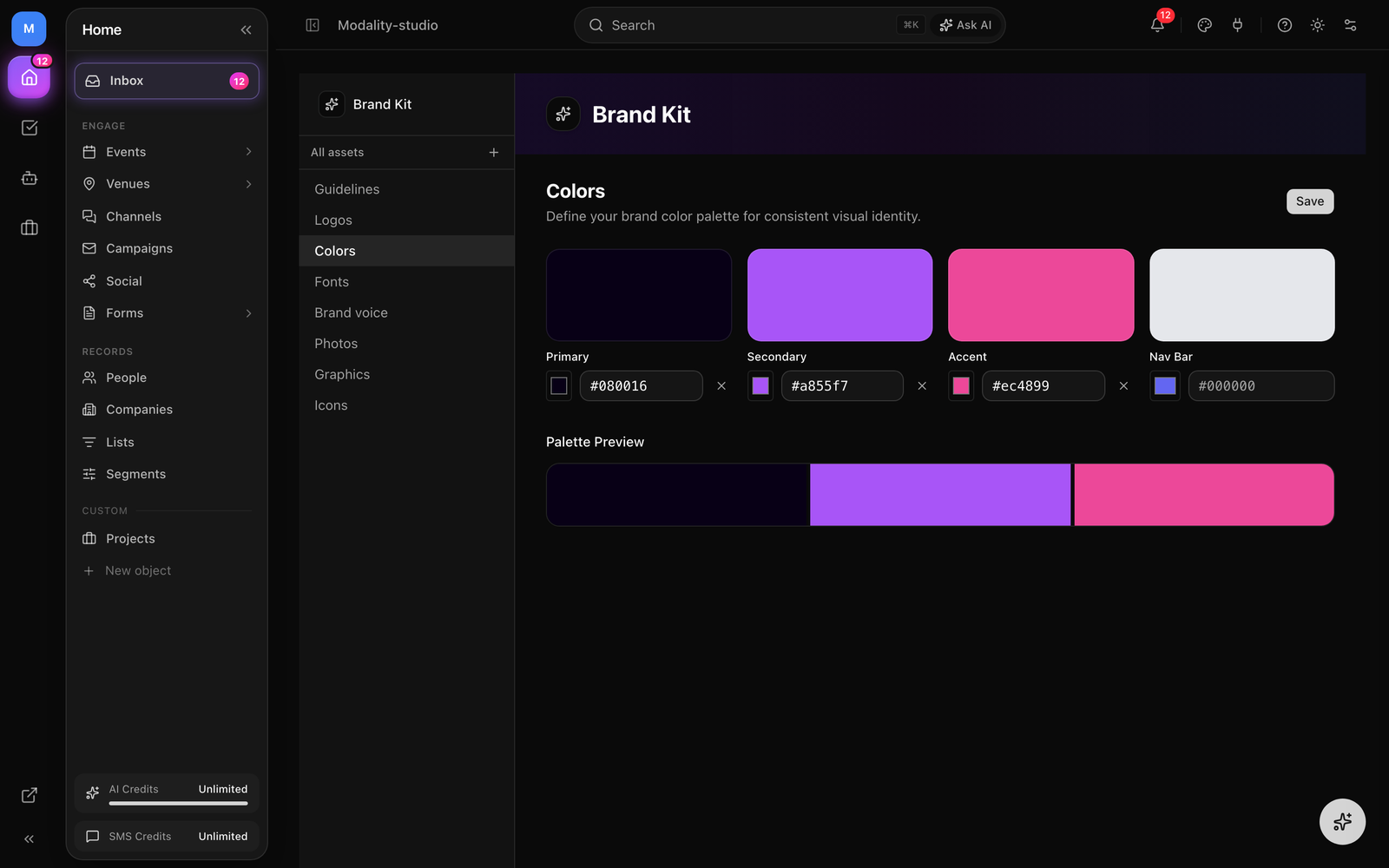This screenshot has width=1389, height=868.
Task: Click the large Secondary purple color card
Action: click(839, 295)
